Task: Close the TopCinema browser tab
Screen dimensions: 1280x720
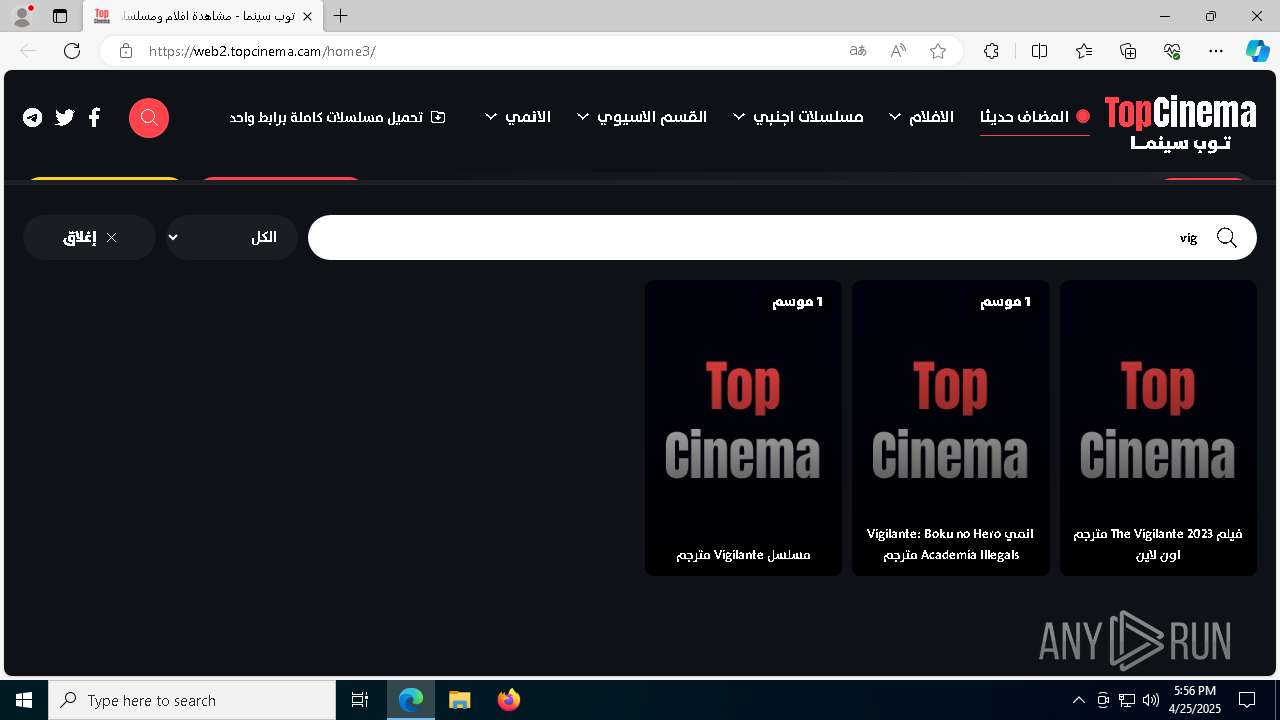Action: tap(308, 16)
